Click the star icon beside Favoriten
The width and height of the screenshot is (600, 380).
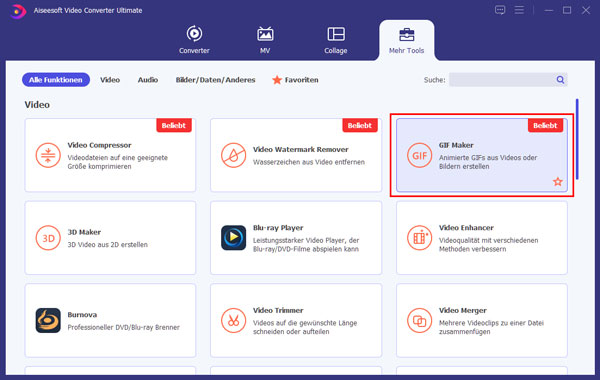(x=277, y=80)
